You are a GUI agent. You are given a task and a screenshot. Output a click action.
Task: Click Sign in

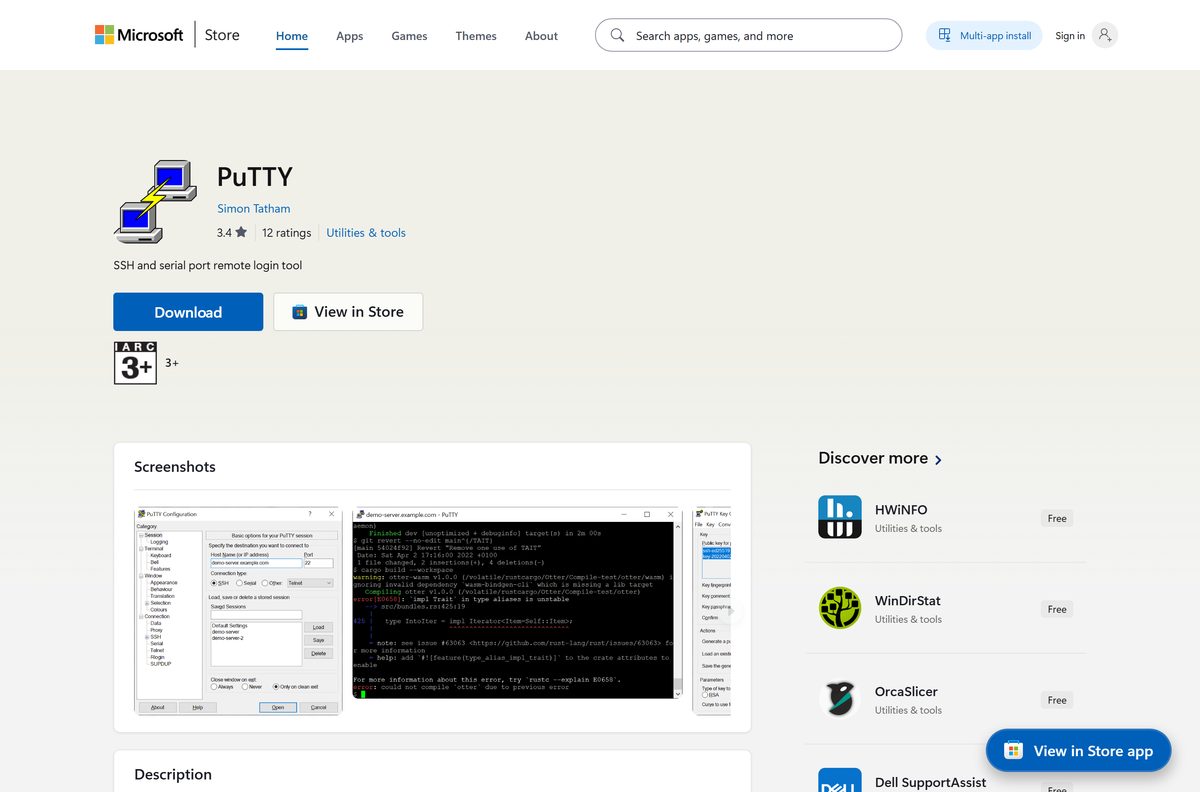tap(1070, 36)
